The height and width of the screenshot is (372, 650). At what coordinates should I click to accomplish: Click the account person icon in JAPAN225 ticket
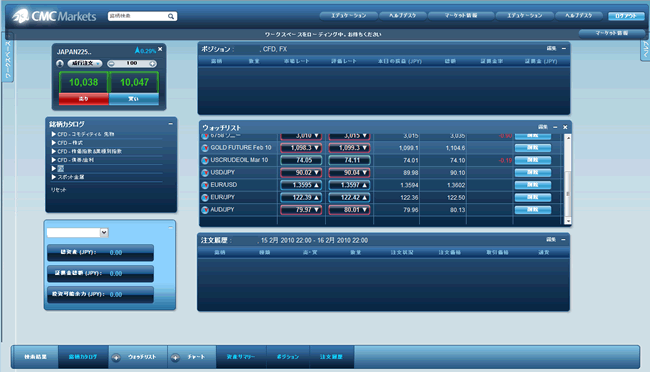click(x=60, y=63)
